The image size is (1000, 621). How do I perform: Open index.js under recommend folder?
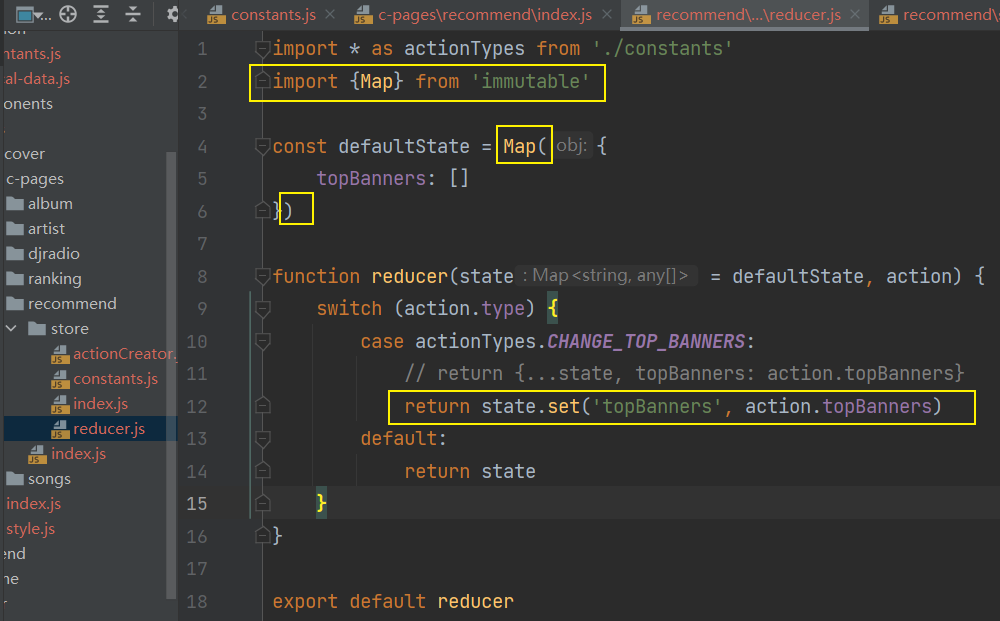pyautogui.click(x=78, y=453)
